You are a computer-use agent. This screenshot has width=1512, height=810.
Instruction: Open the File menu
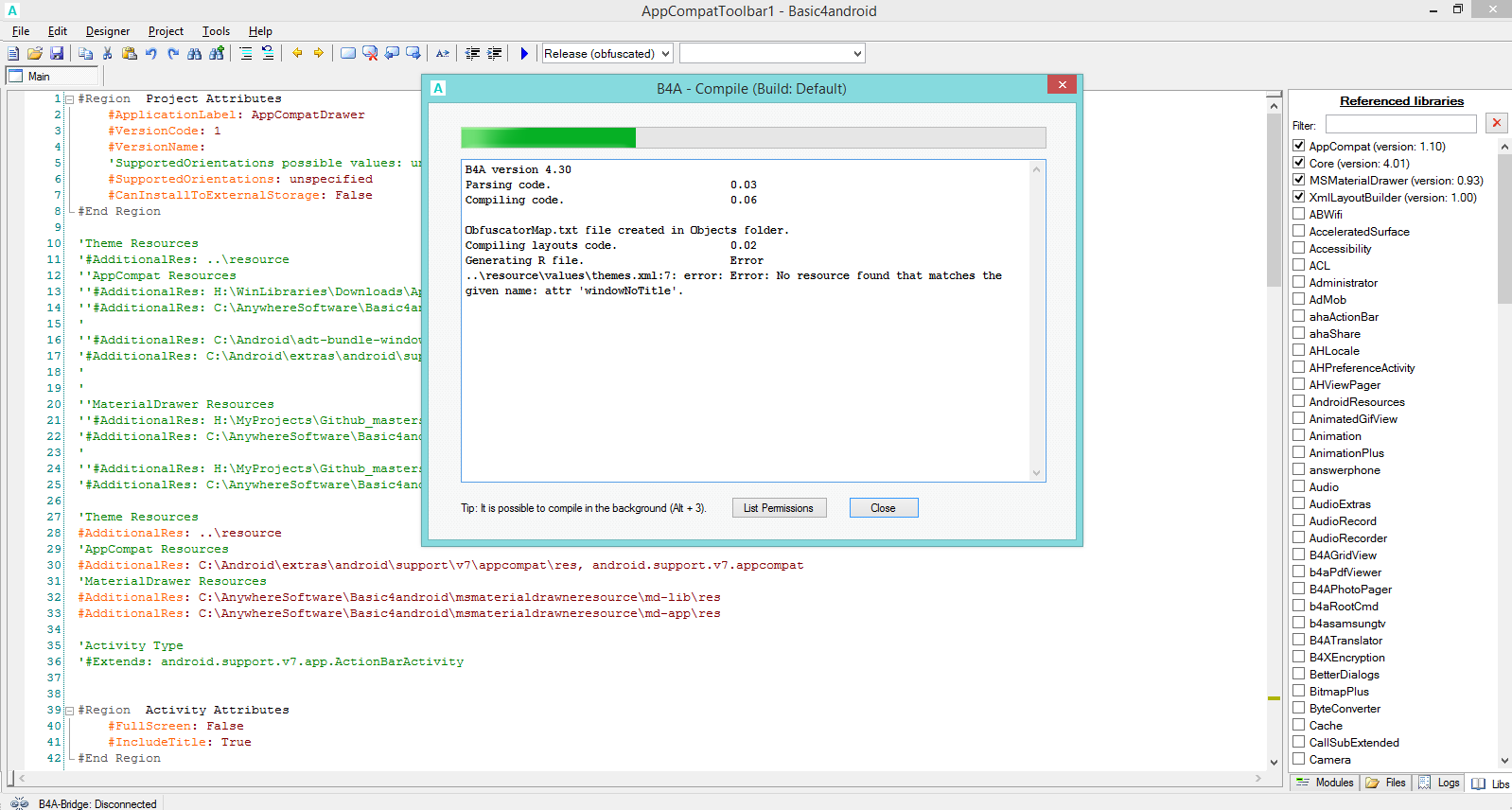click(21, 31)
